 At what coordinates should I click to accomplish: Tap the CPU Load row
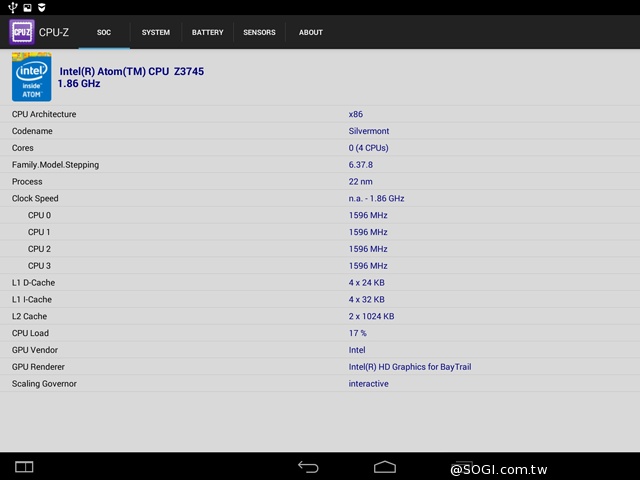pyautogui.click(x=320, y=333)
